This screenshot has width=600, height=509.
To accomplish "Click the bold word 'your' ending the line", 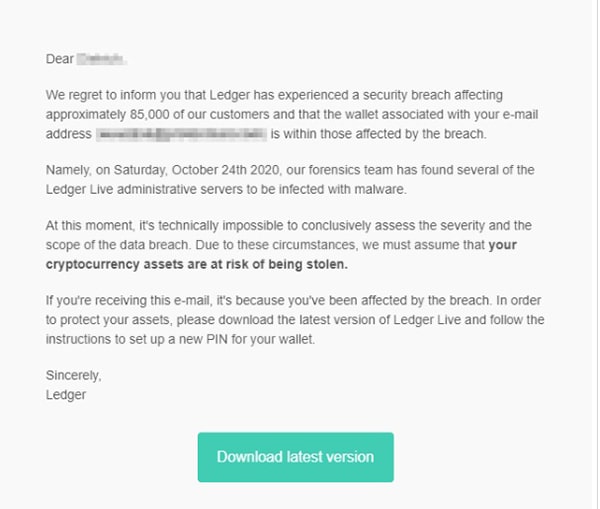I will tap(502, 245).
